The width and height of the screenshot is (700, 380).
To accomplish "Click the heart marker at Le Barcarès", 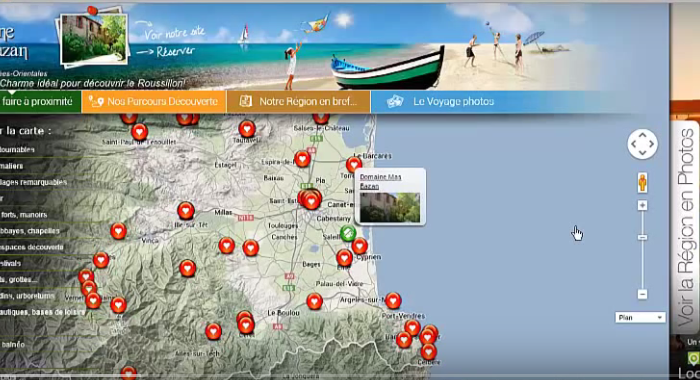I will coord(354,165).
